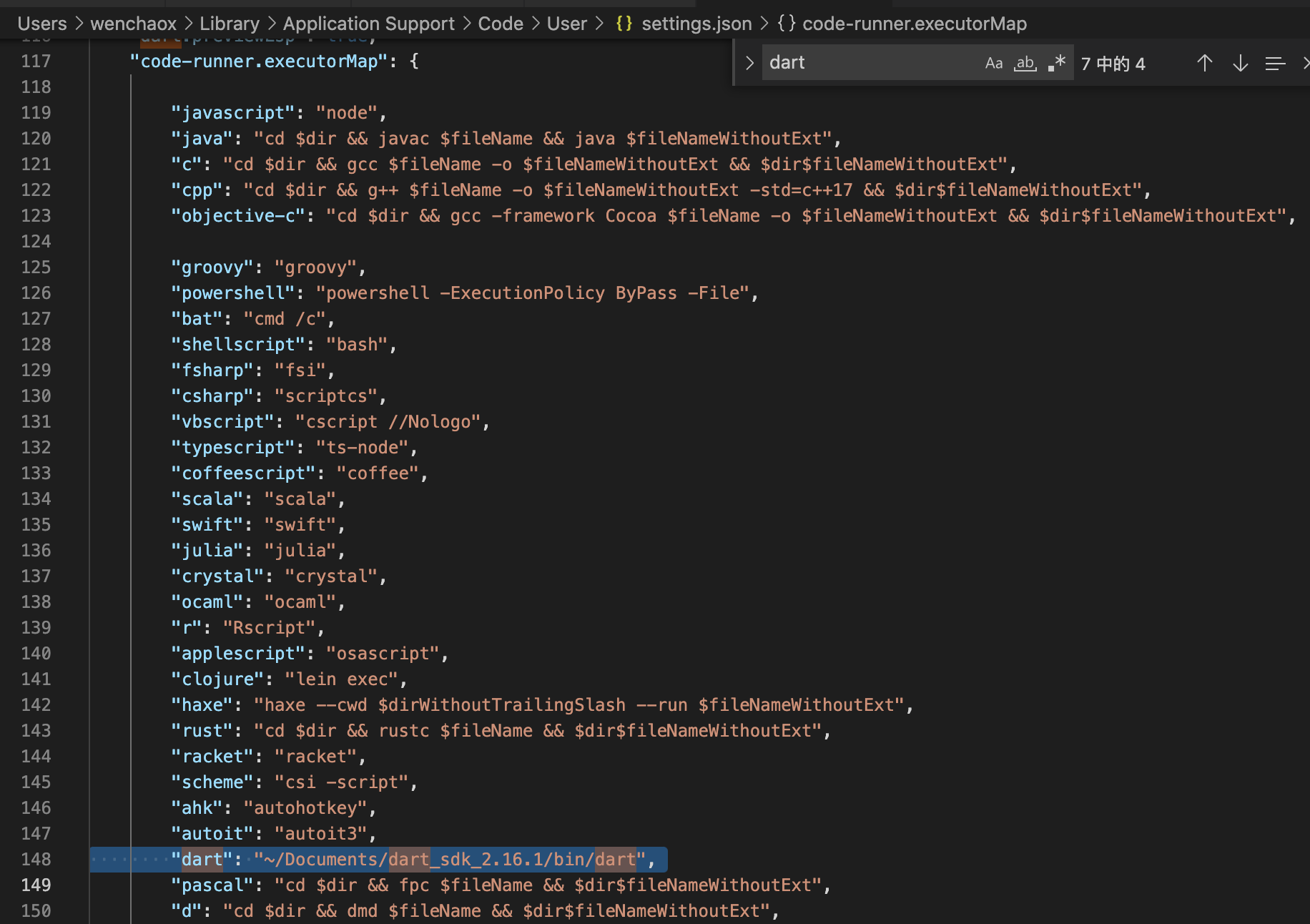1310x924 pixels.
Task: Click the highlighted "dart" key on line 148
Action: coord(202,860)
